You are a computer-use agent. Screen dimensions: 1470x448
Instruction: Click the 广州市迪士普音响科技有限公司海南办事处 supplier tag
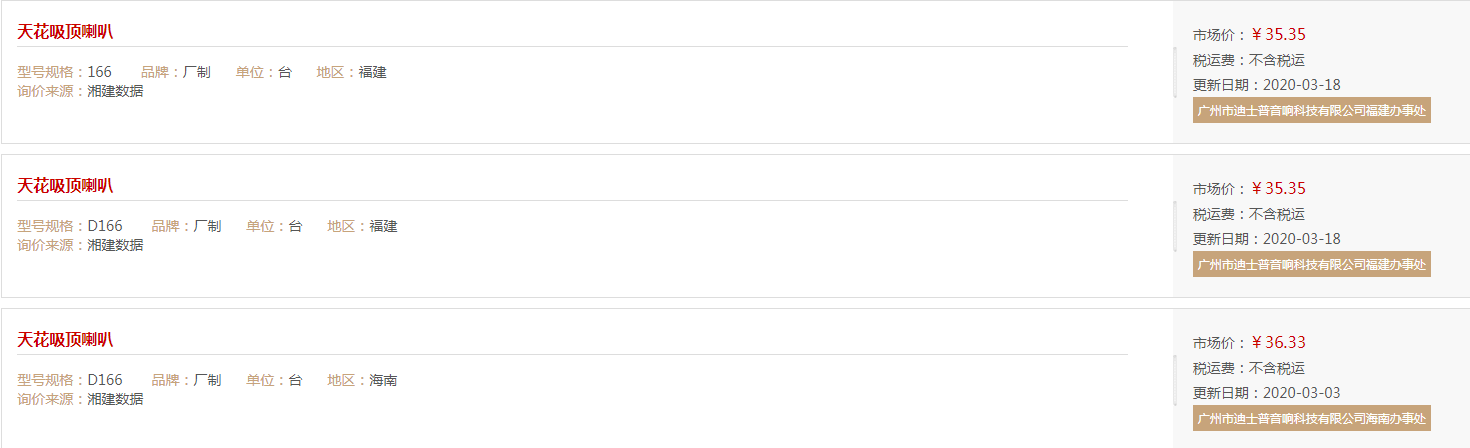point(1312,418)
